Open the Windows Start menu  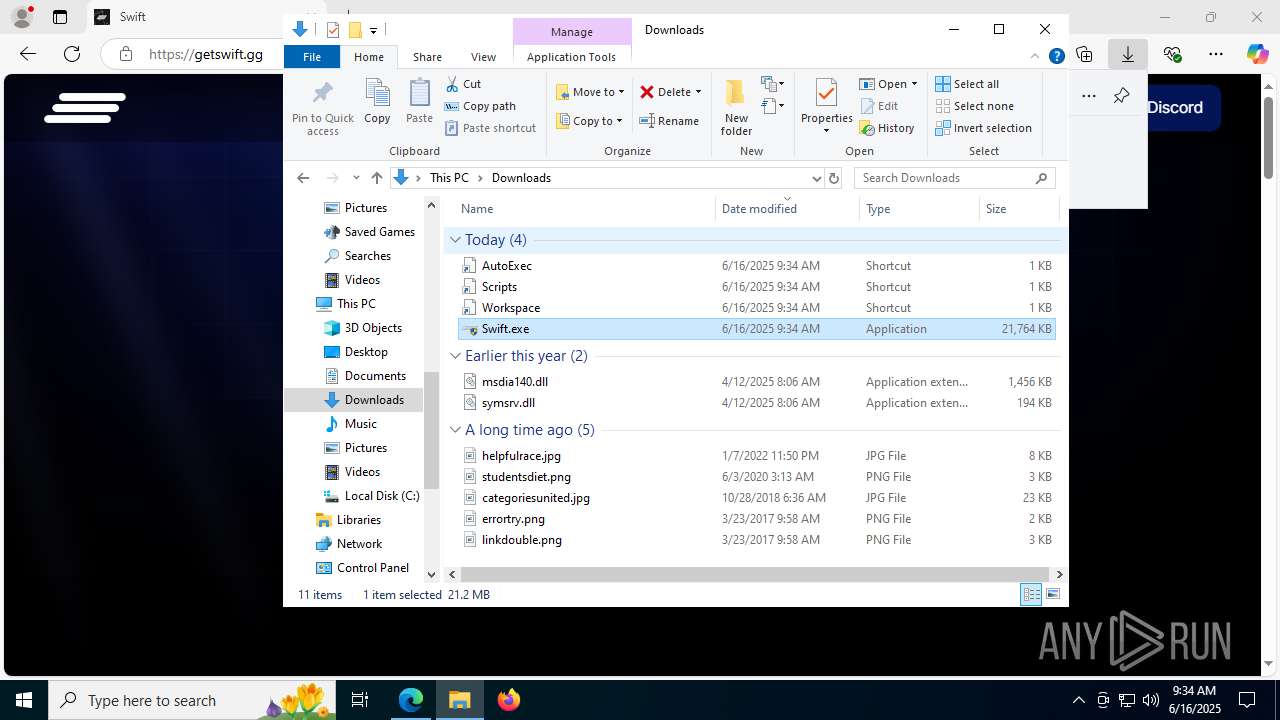[x=24, y=700]
